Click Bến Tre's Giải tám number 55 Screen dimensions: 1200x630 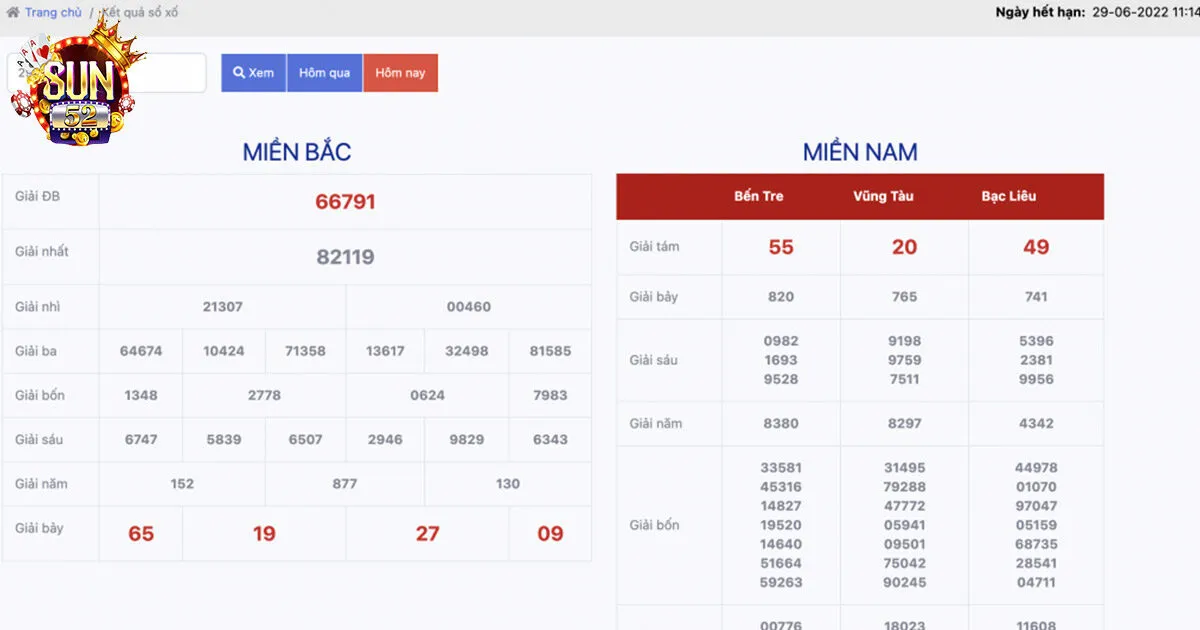[781, 247]
